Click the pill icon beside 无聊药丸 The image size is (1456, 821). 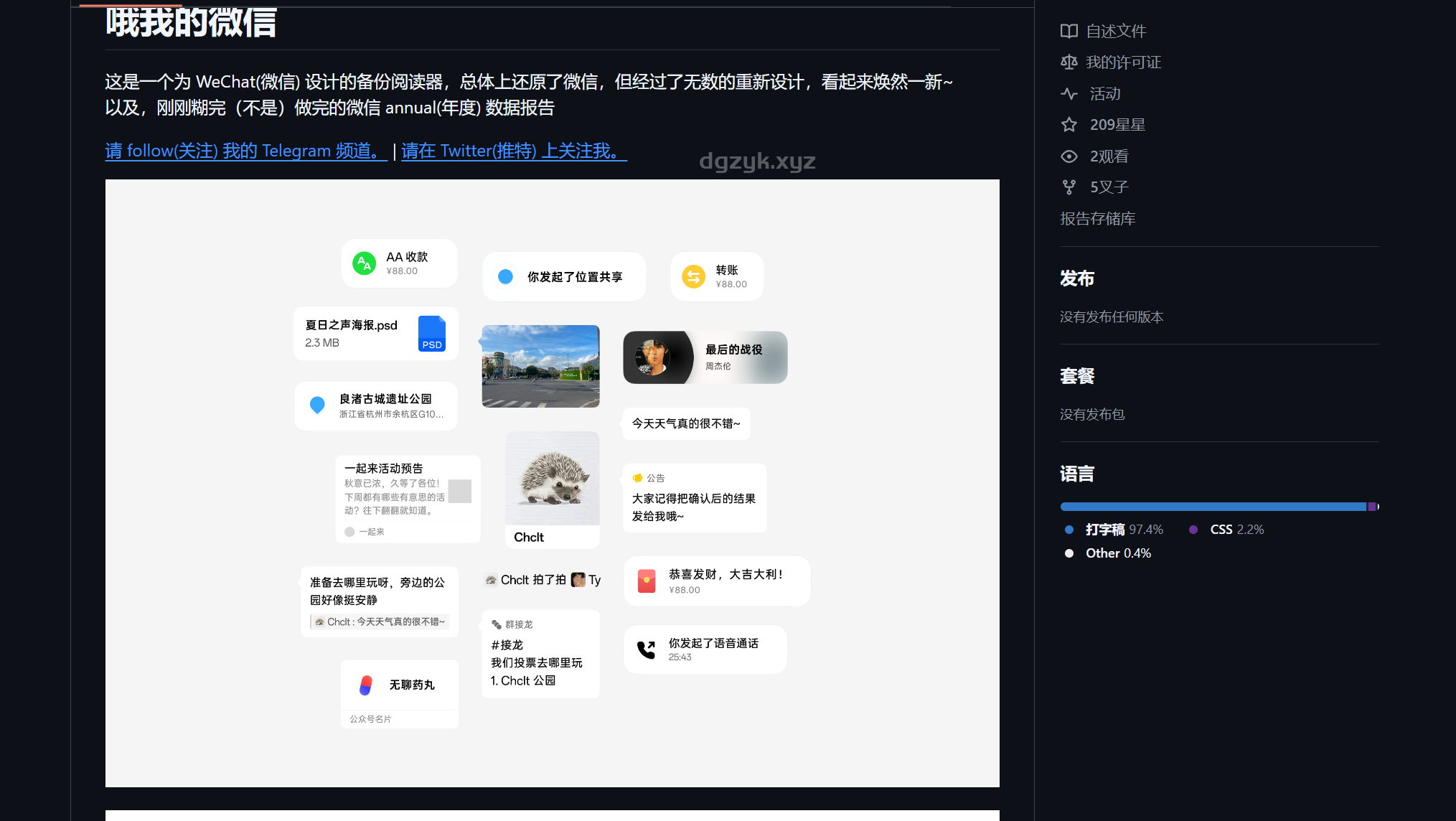click(366, 685)
